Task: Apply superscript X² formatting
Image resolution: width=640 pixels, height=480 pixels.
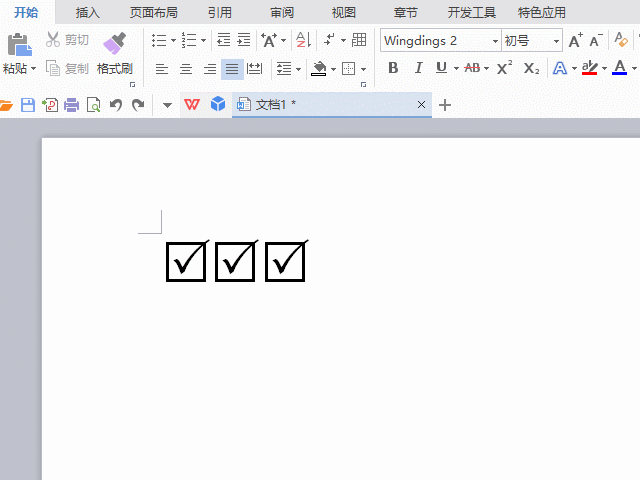Action: [x=504, y=68]
